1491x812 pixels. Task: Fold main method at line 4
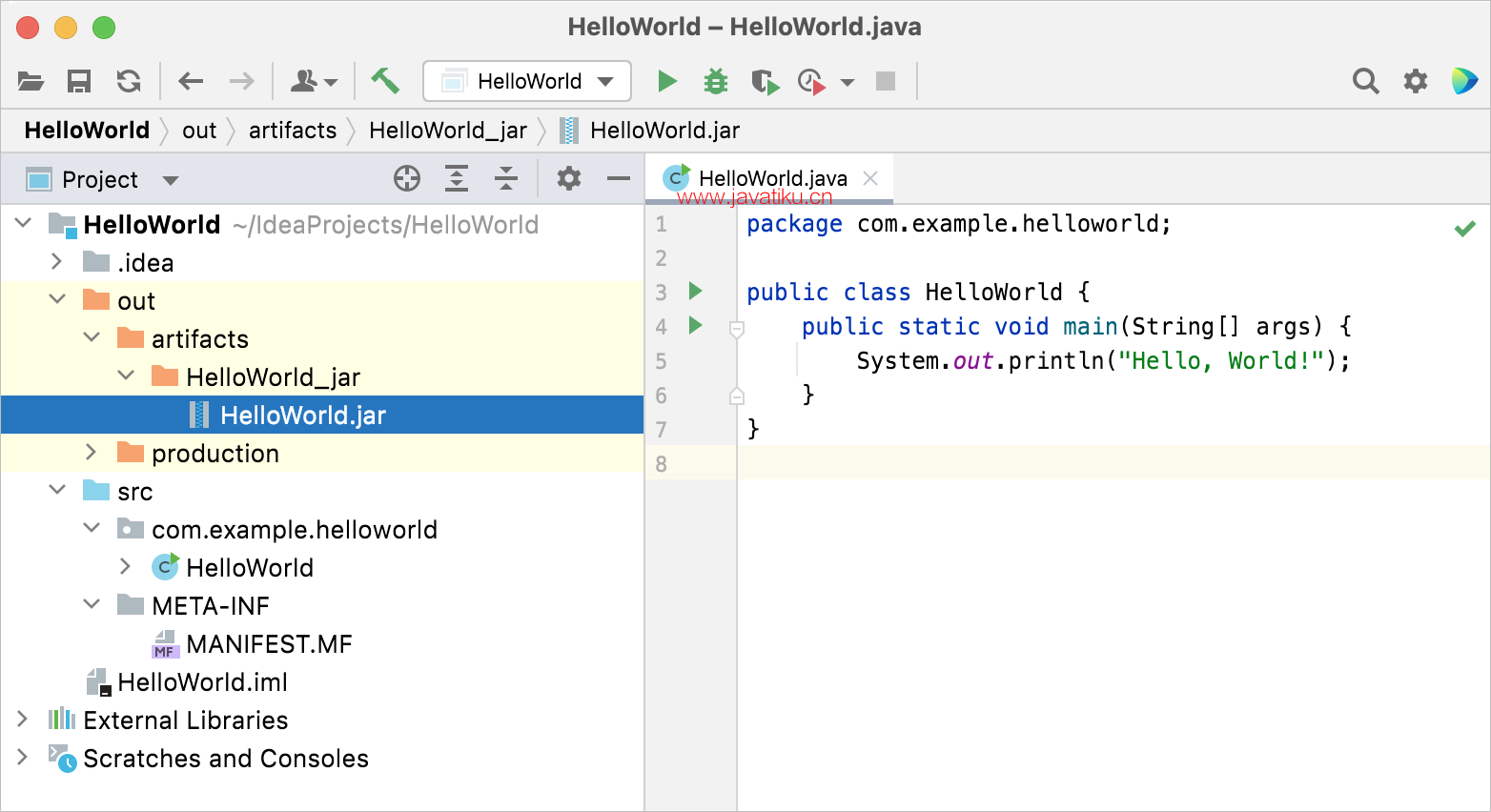(737, 330)
